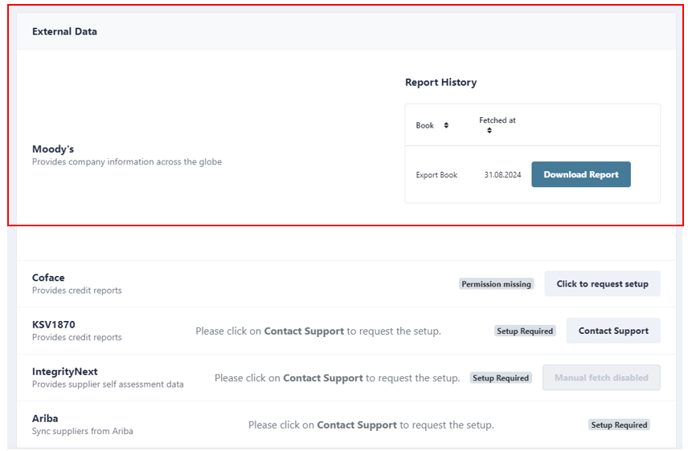
Task: Click the Setup Required badge for Ariba
Action: (x=619, y=425)
